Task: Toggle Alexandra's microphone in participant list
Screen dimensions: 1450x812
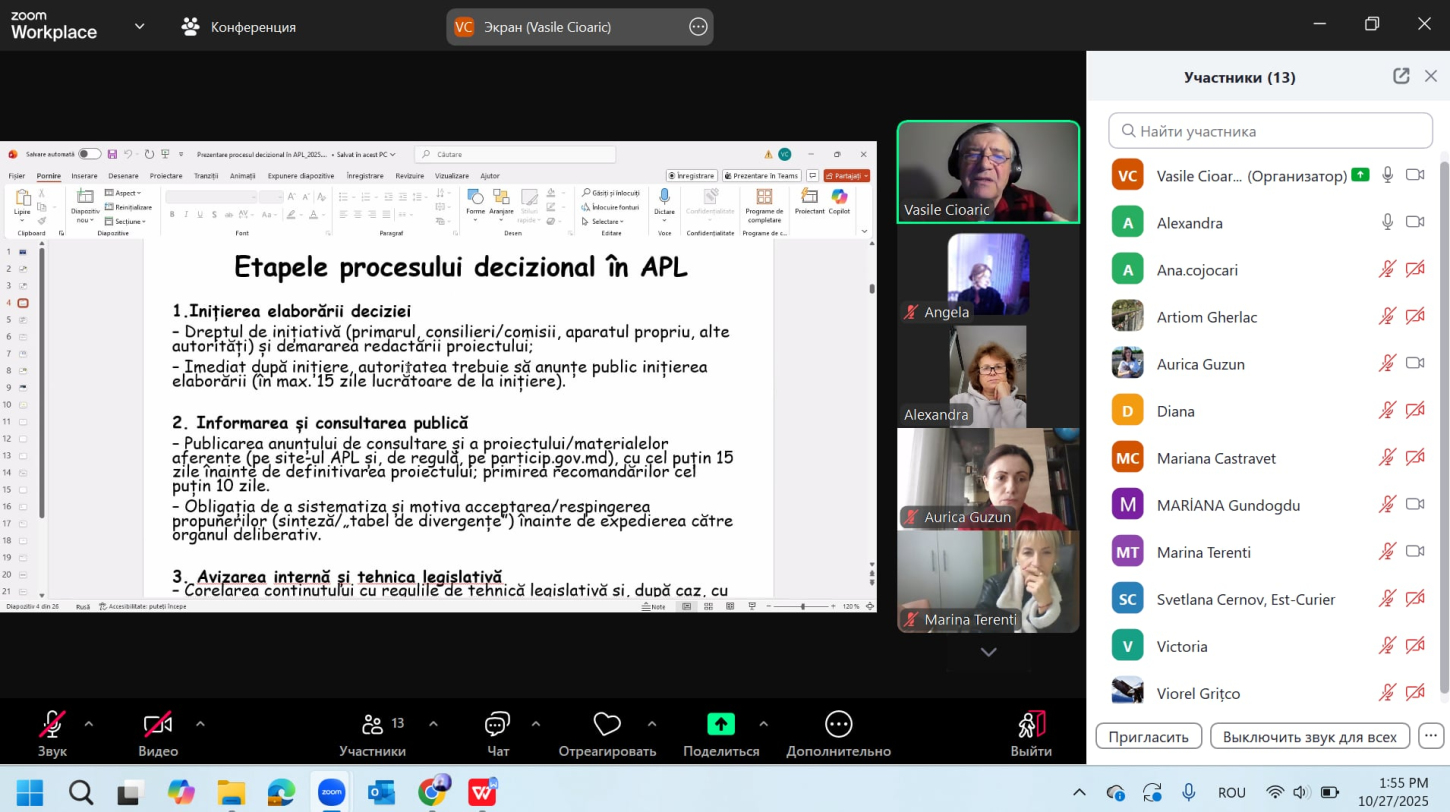Action: (1387, 222)
